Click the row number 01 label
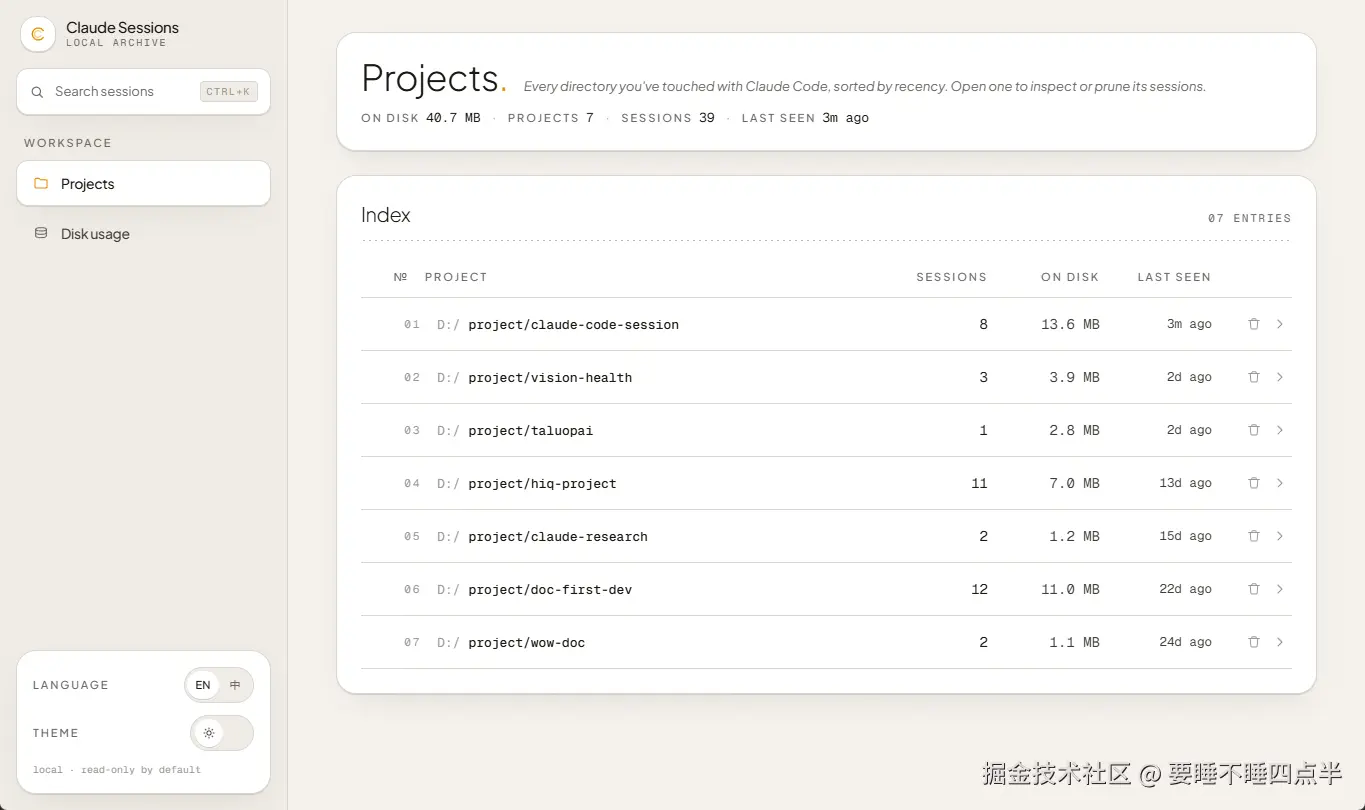 tap(412, 324)
